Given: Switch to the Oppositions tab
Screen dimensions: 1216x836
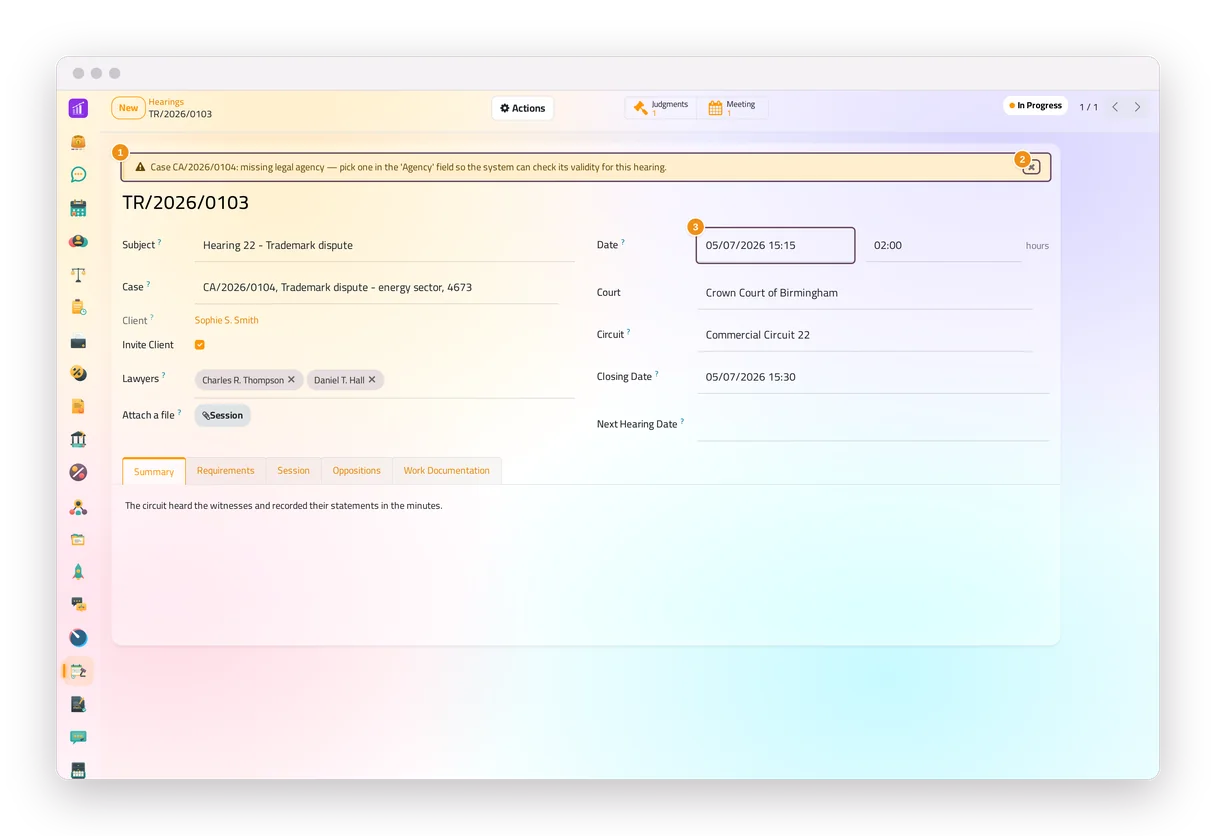Looking at the screenshot, I should [357, 471].
